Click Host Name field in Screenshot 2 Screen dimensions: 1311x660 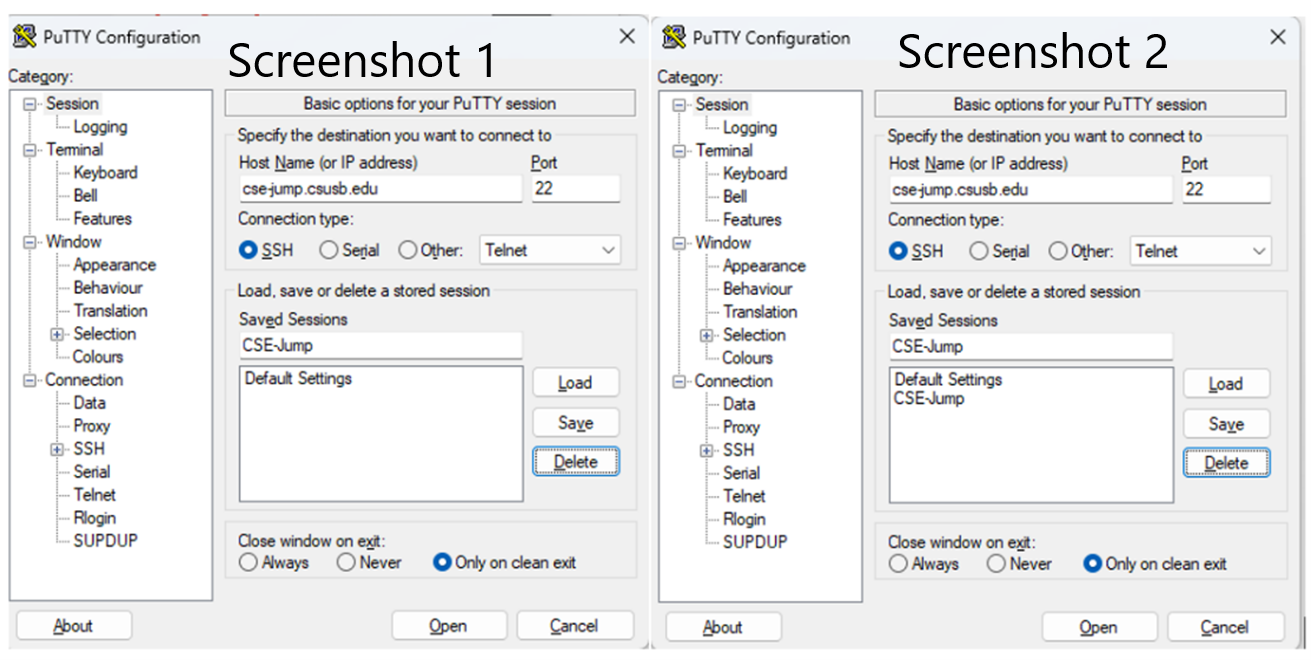[1030, 189]
